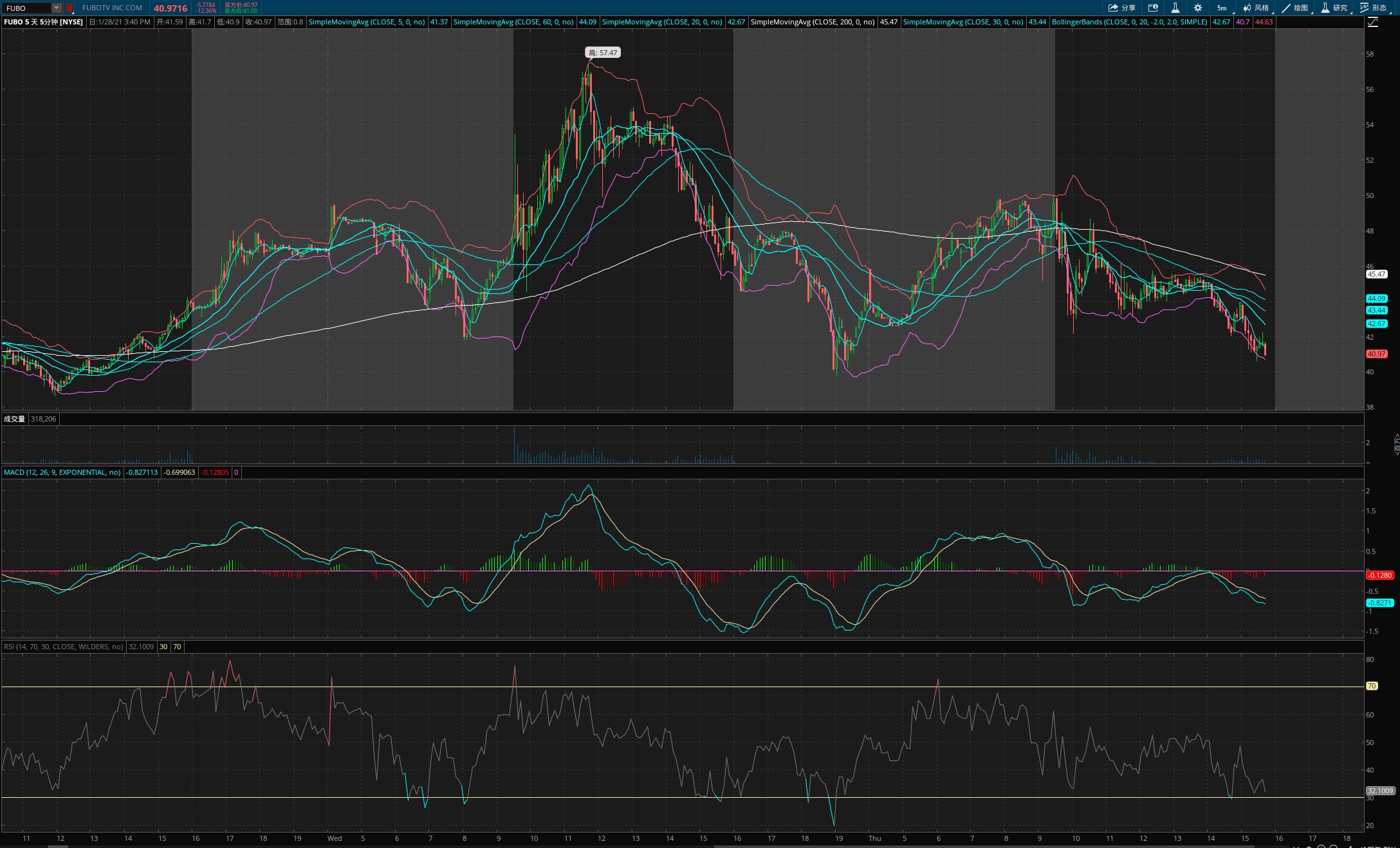Click the 42.67 cyan price axis tag
Screen dimensions: 1400x848
pos(1376,324)
